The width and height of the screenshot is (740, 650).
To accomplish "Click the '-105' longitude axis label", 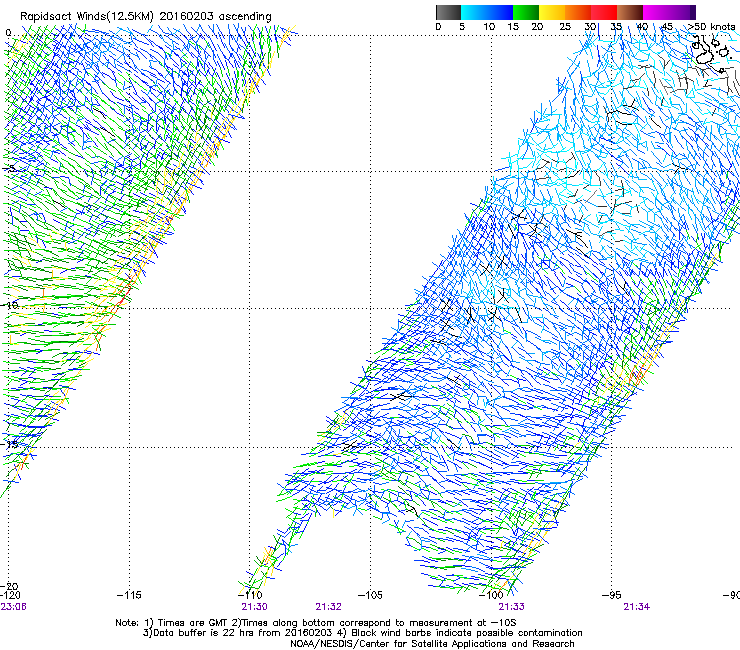I will pyautogui.click(x=370, y=595).
